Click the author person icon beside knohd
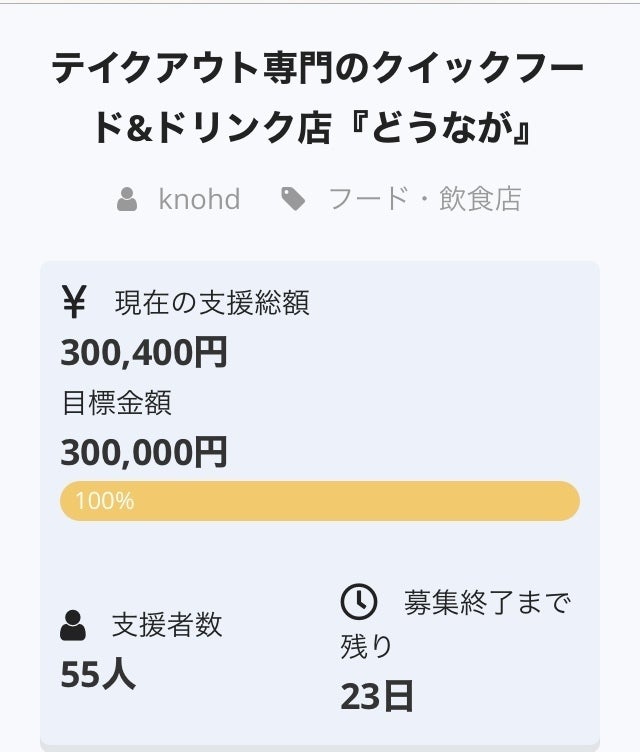The image size is (640, 752). 127,200
